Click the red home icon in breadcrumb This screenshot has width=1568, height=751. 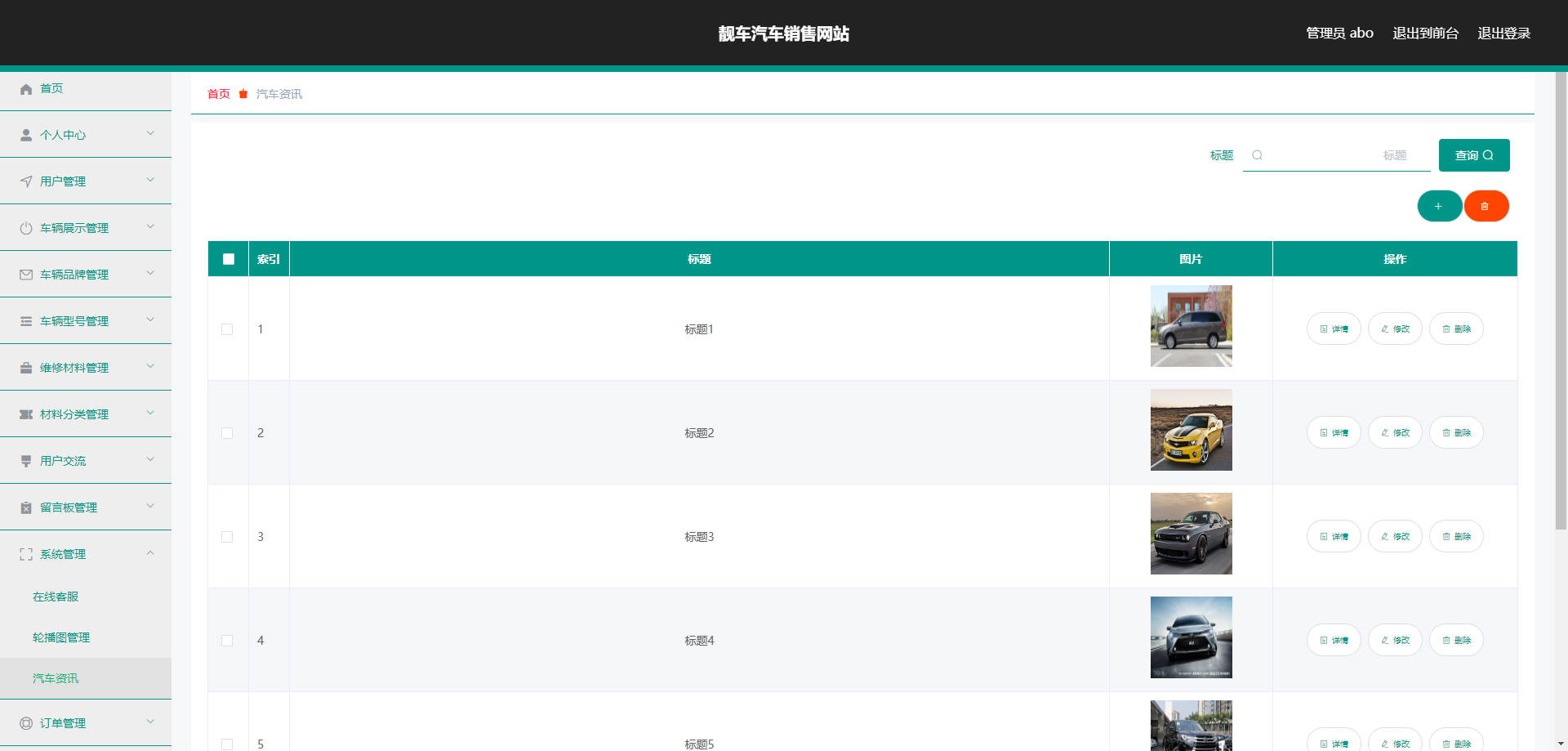[243, 94]
